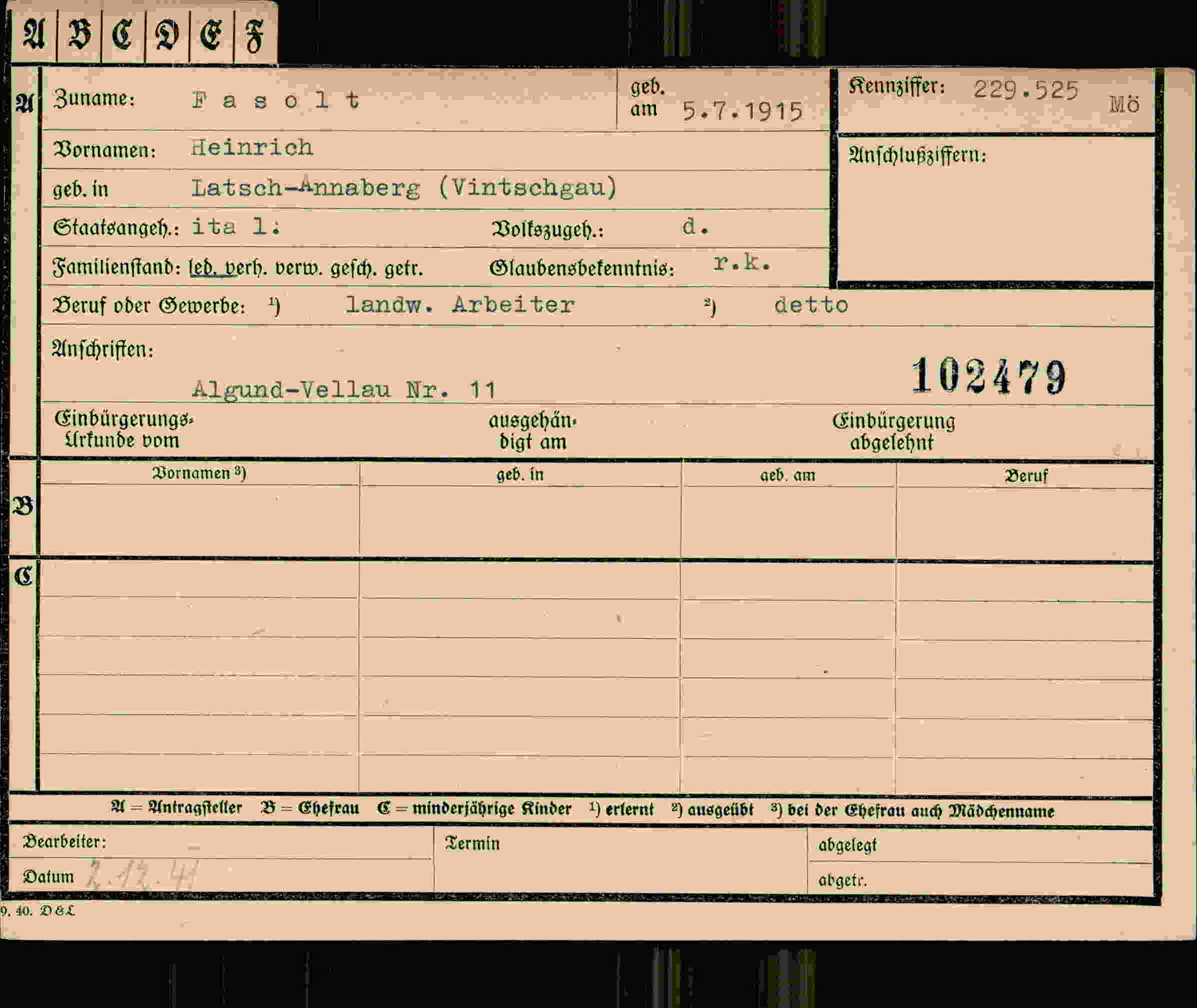This screenshot has height=1008, width=1197.
Task: Click index tab letter E at top
Action: point(211,35)
